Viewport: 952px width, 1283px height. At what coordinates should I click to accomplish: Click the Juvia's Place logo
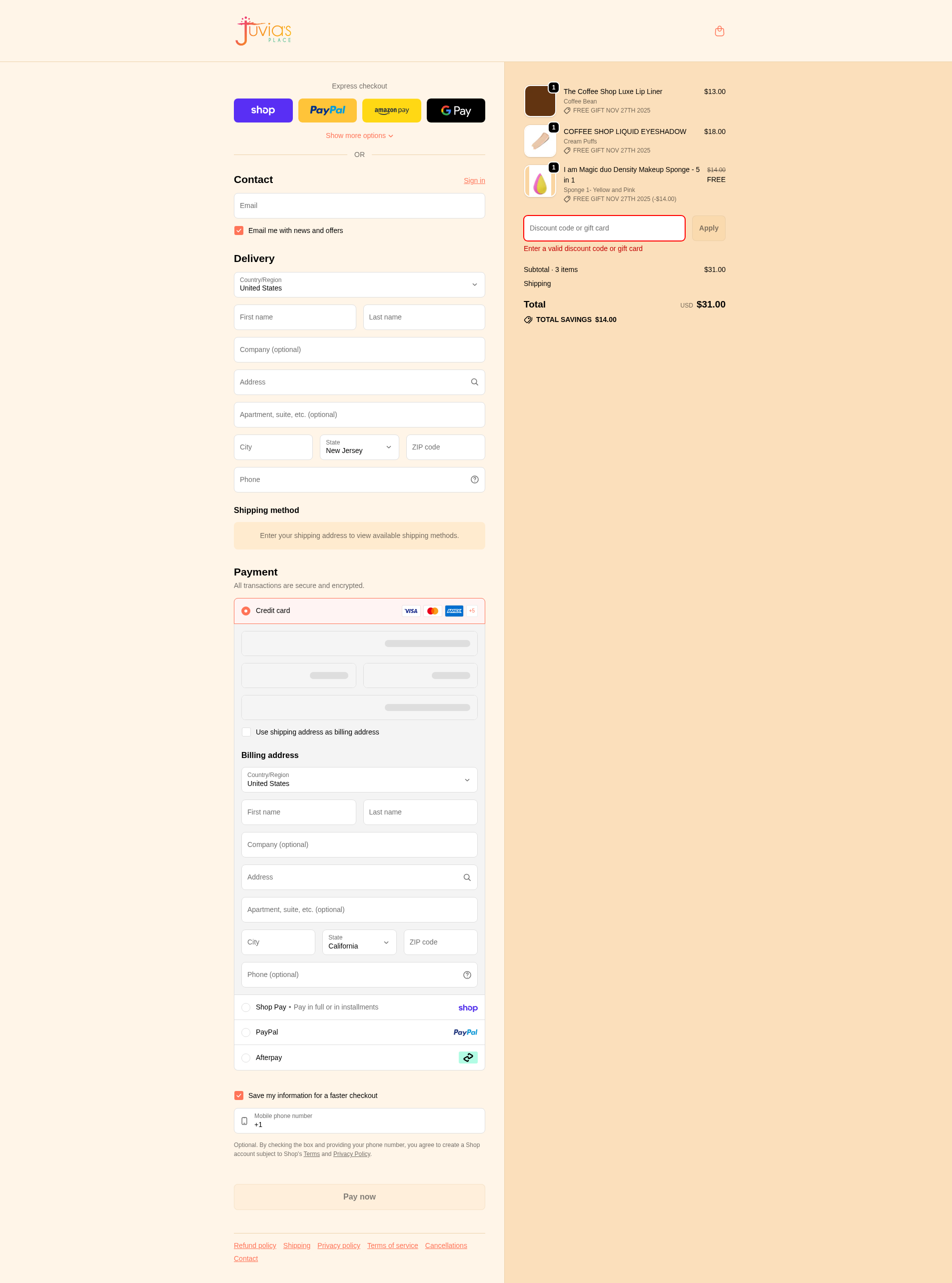tap(263, 31)
